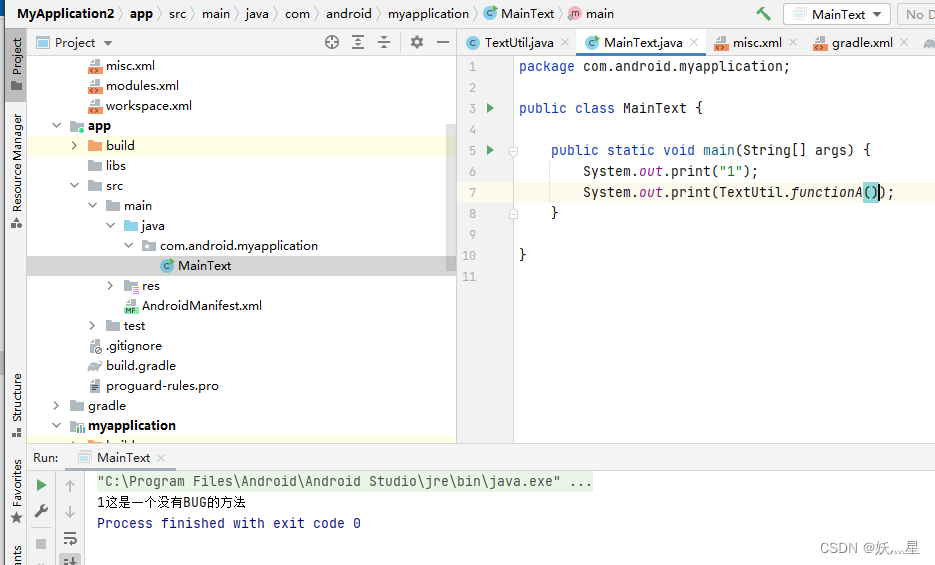Collapse the java source folder

pos(110,225)
